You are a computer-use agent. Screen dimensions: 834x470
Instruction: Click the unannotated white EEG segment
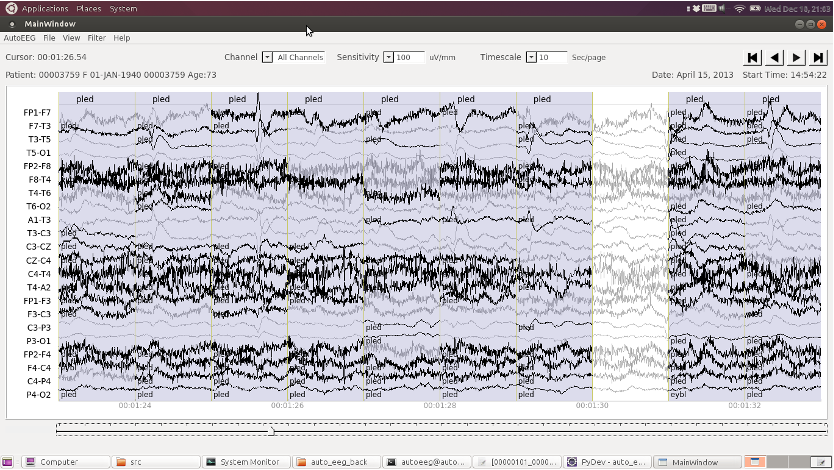coord(630,247)
